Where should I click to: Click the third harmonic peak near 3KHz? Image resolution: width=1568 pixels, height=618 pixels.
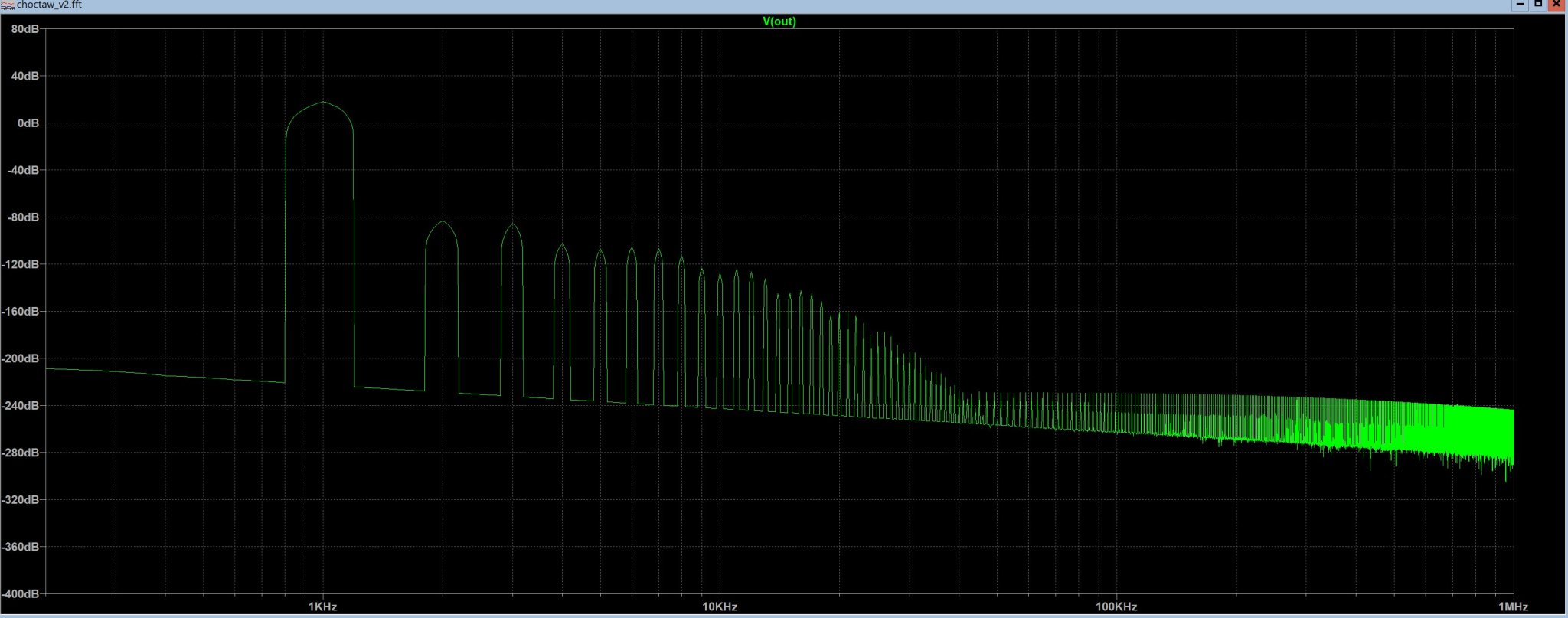pos(512,224)
